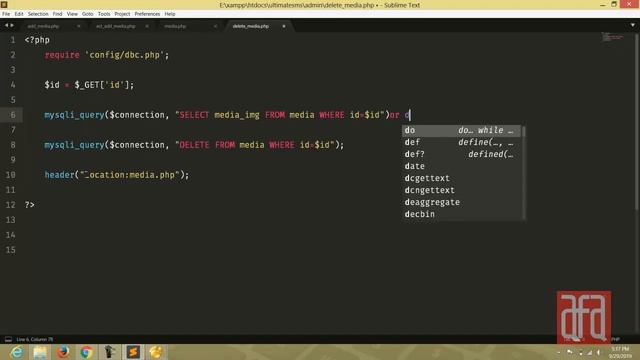The height and width of the screenshot is (360, 640).
Task: Click the 'config/dbc.php' string
Action: pyautogui.click(x=124, y=55)
